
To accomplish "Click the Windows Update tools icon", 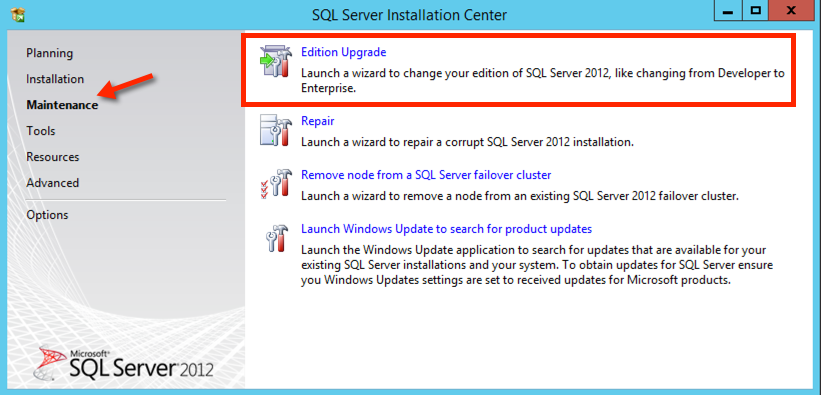I will click(x=276, y=239).
